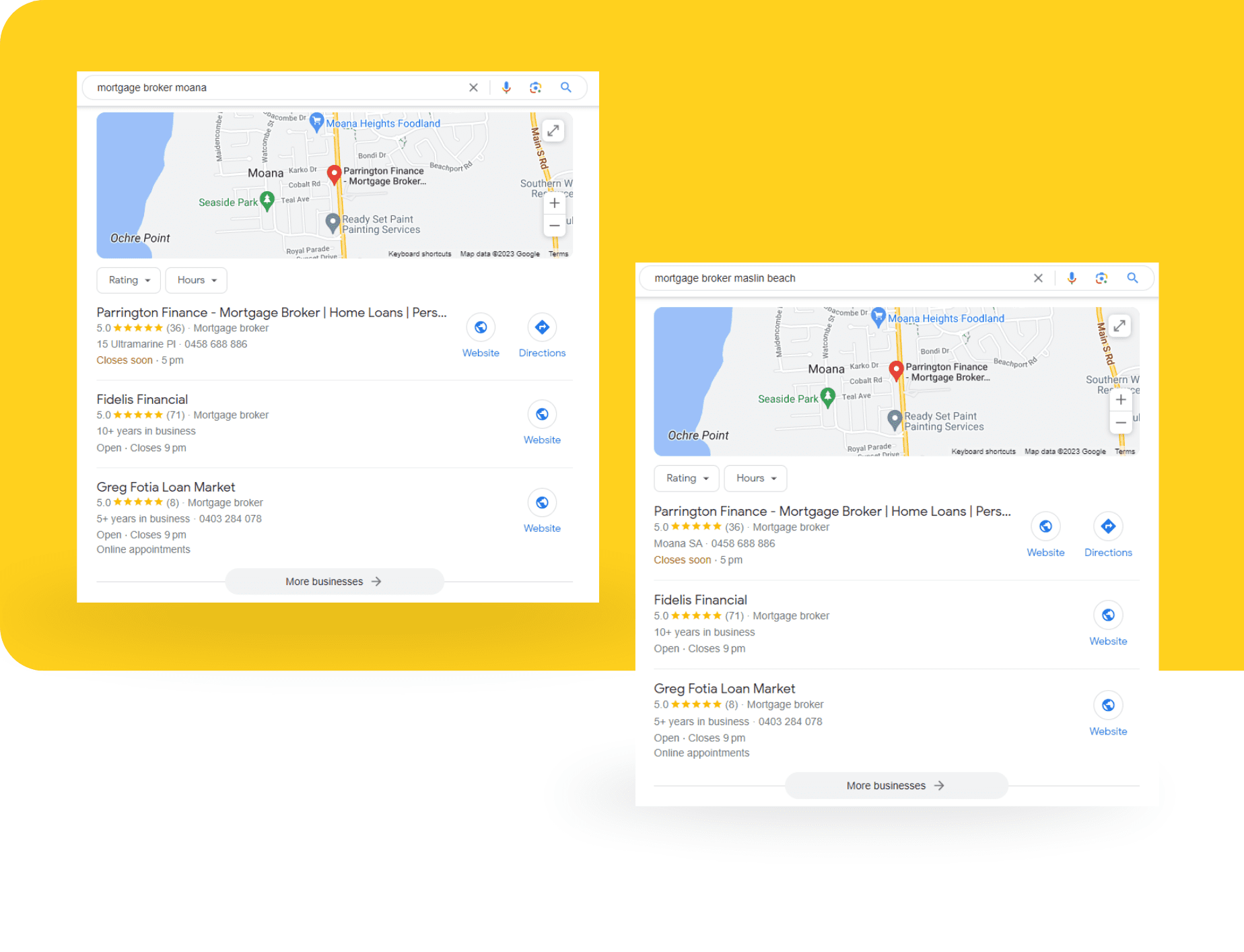The image size is (1244, 952).
Task: Zoom in on the maslin beach results map
Action: (x=1120, y=399)
